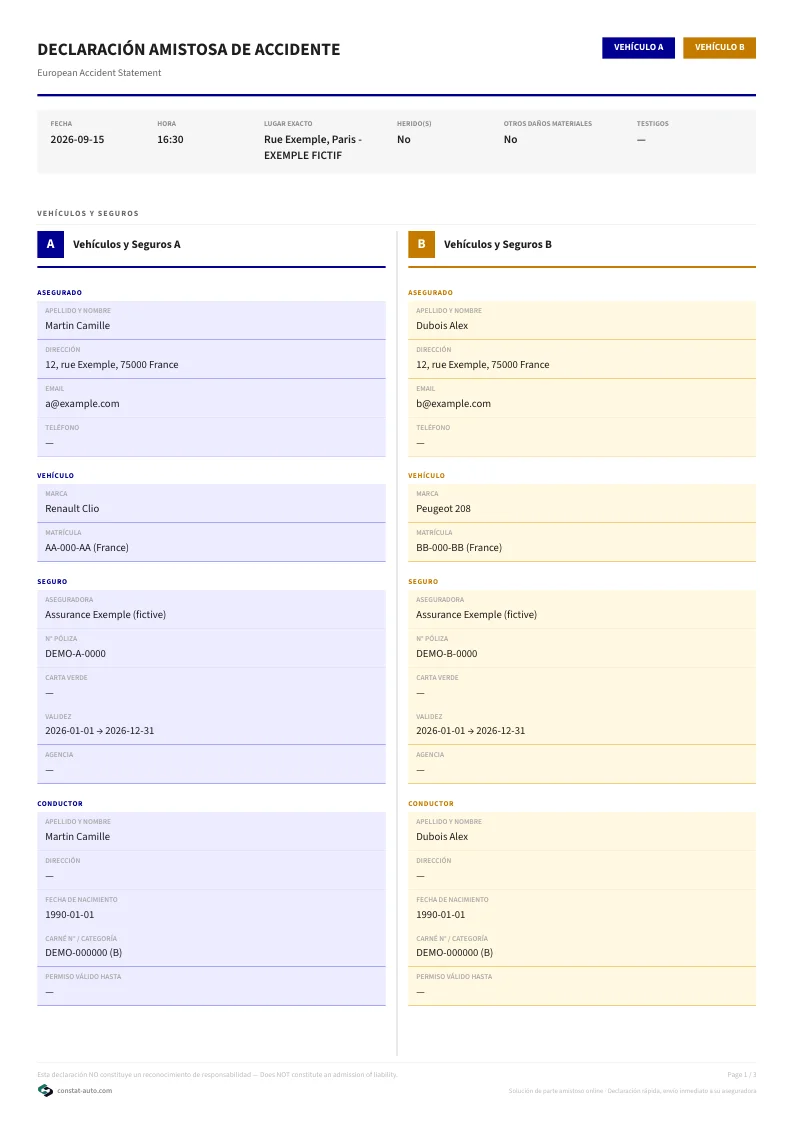
Task: Click the insured name Martin Camille
Action: coord(77,326)
